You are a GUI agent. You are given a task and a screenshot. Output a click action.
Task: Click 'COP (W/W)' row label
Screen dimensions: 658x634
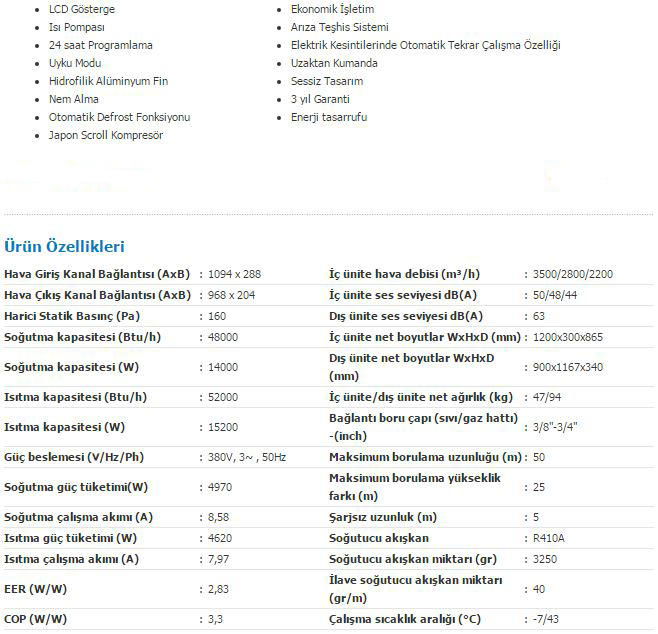coord(36,619)
